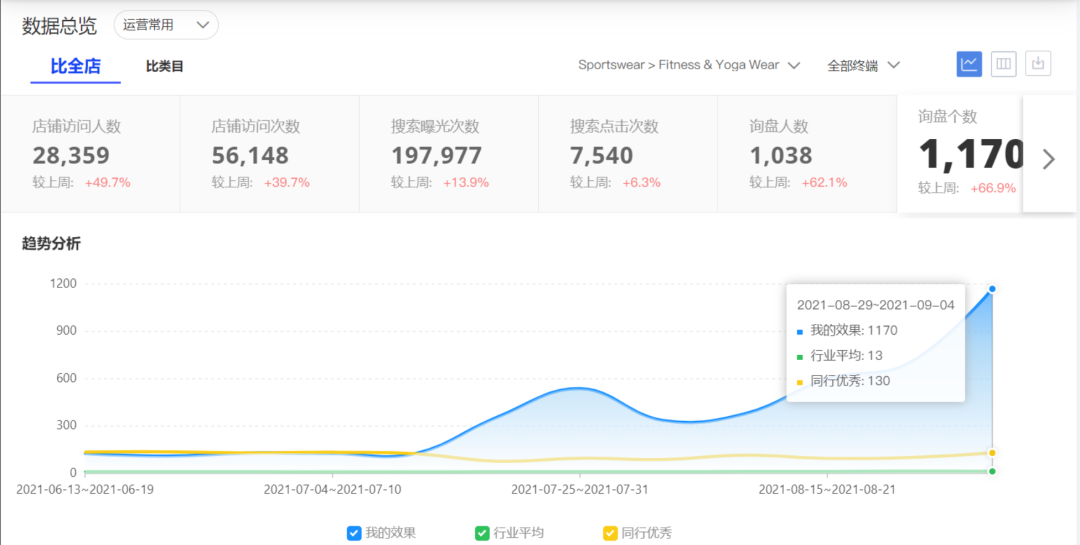Screen dimensions: 1080x545
Task: Click +62.1% change value
Action: click(824, 183)
